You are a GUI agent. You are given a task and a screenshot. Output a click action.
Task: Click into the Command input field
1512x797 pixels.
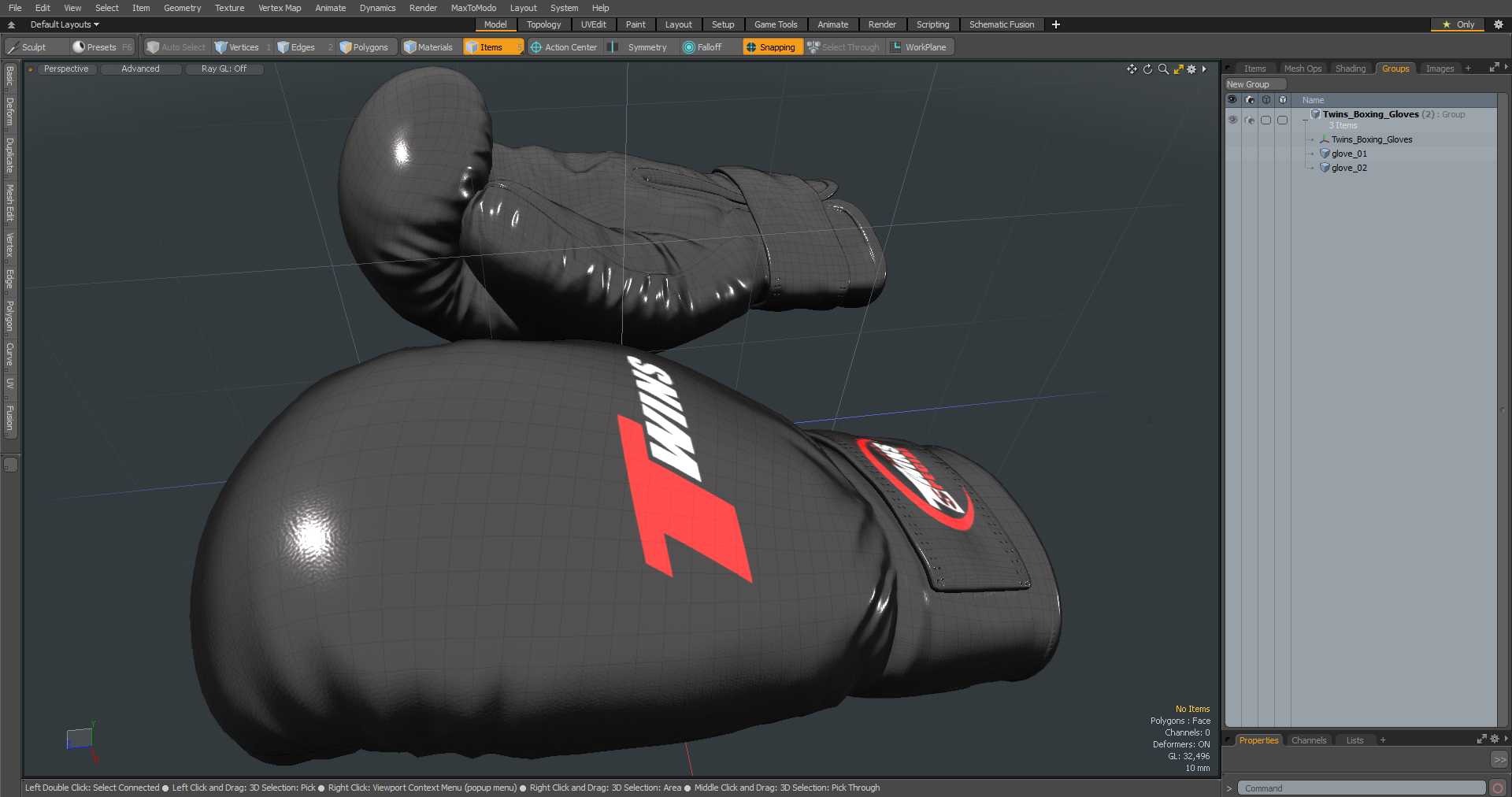[x=1361, y=788]
